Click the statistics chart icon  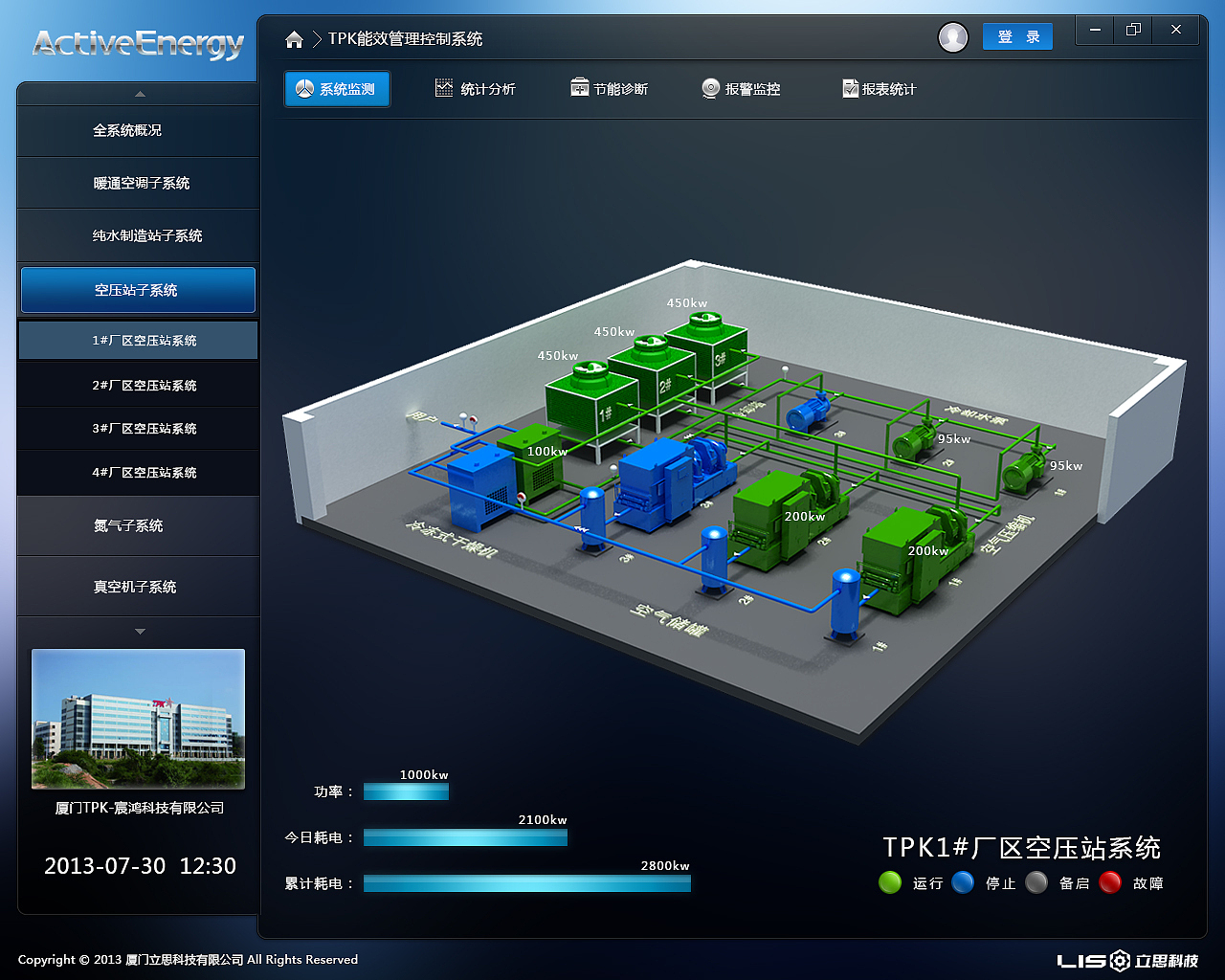click(444, 88)
